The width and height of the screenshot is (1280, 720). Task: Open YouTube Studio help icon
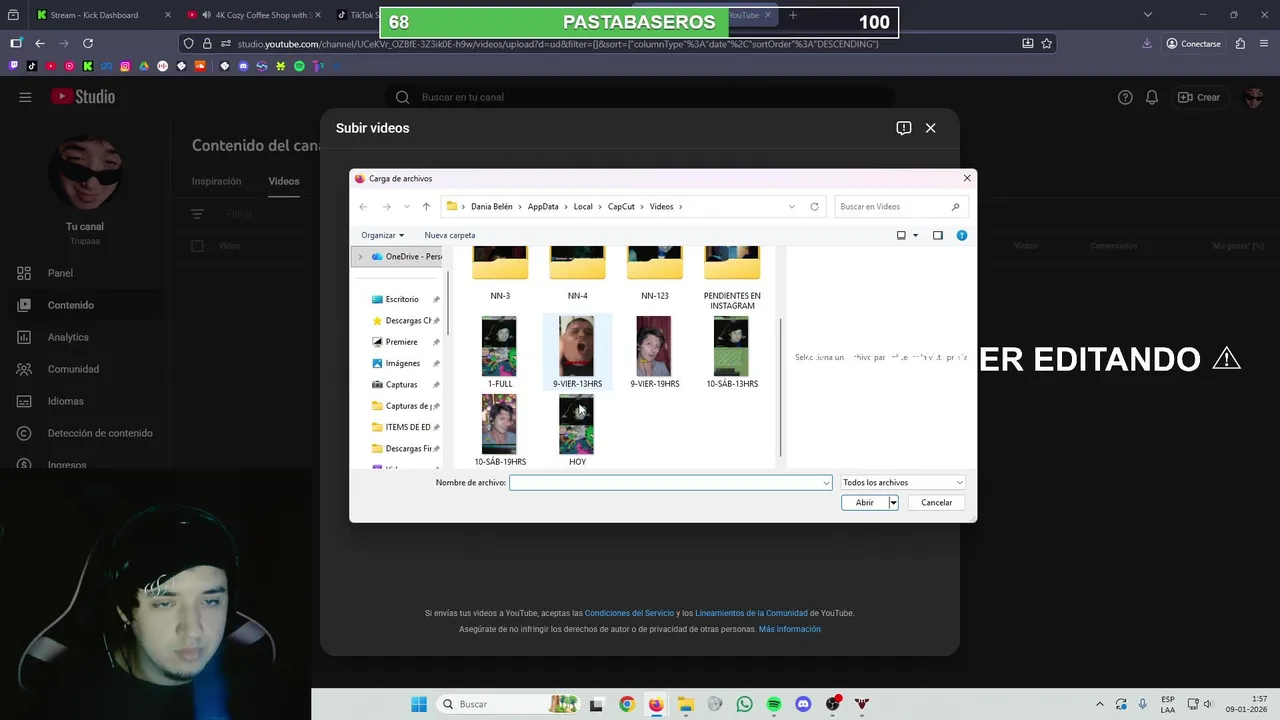pyautogui.click(x=1125, y=97)
